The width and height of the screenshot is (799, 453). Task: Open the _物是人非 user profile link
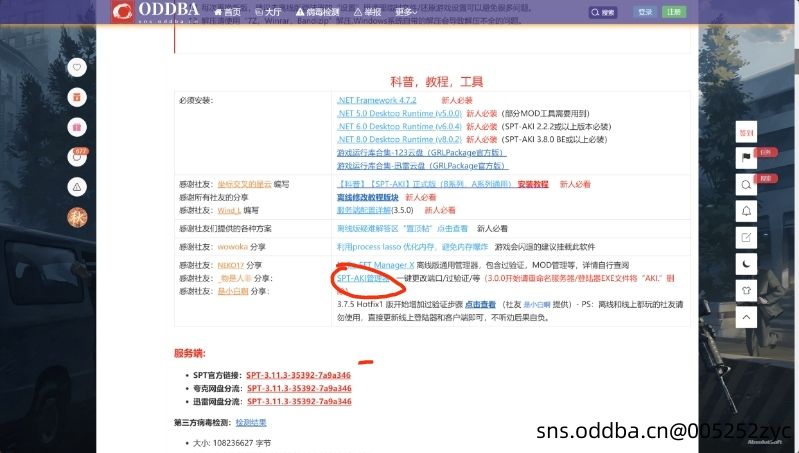pyautogui.click(x=235, y=278)
